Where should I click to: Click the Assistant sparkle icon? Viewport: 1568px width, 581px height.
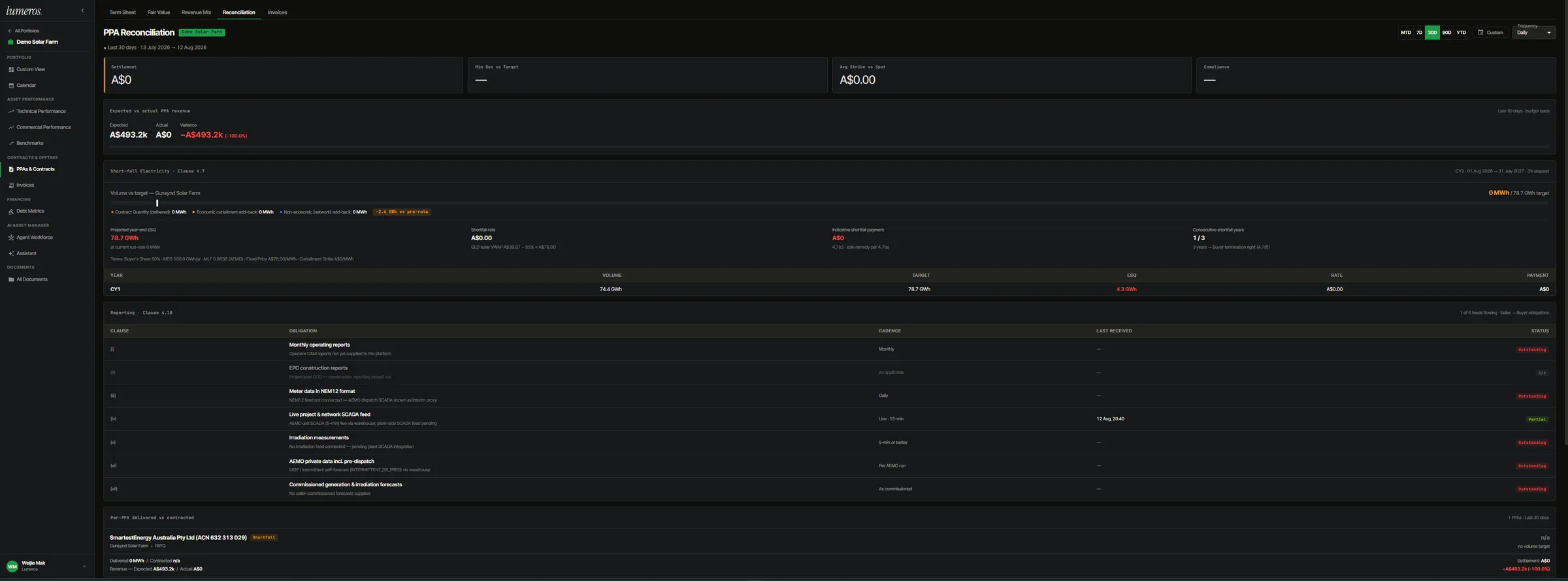click(11, 253)
